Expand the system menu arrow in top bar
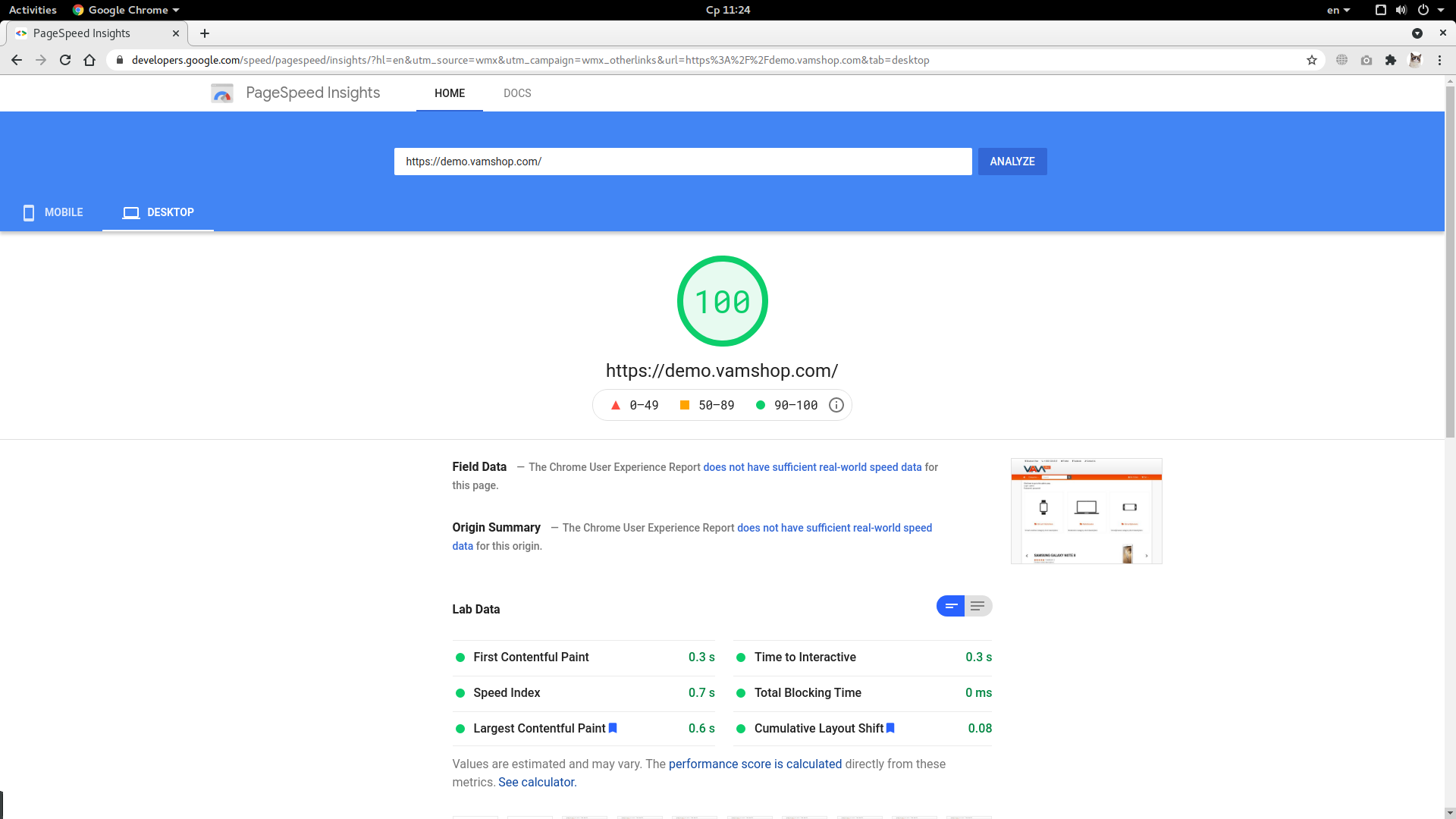The width and height of the screenshot is (1456, 819). [1441, 10]
